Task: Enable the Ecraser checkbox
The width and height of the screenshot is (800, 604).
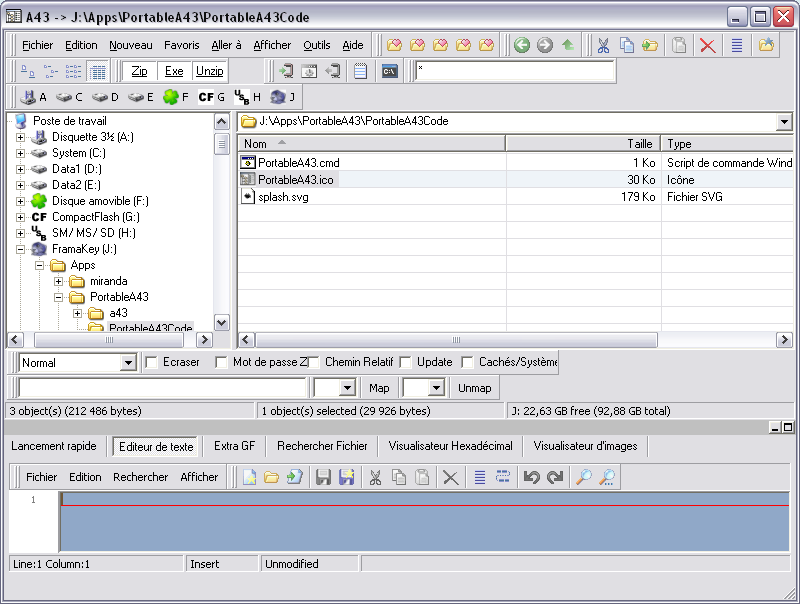Action: 151,362
